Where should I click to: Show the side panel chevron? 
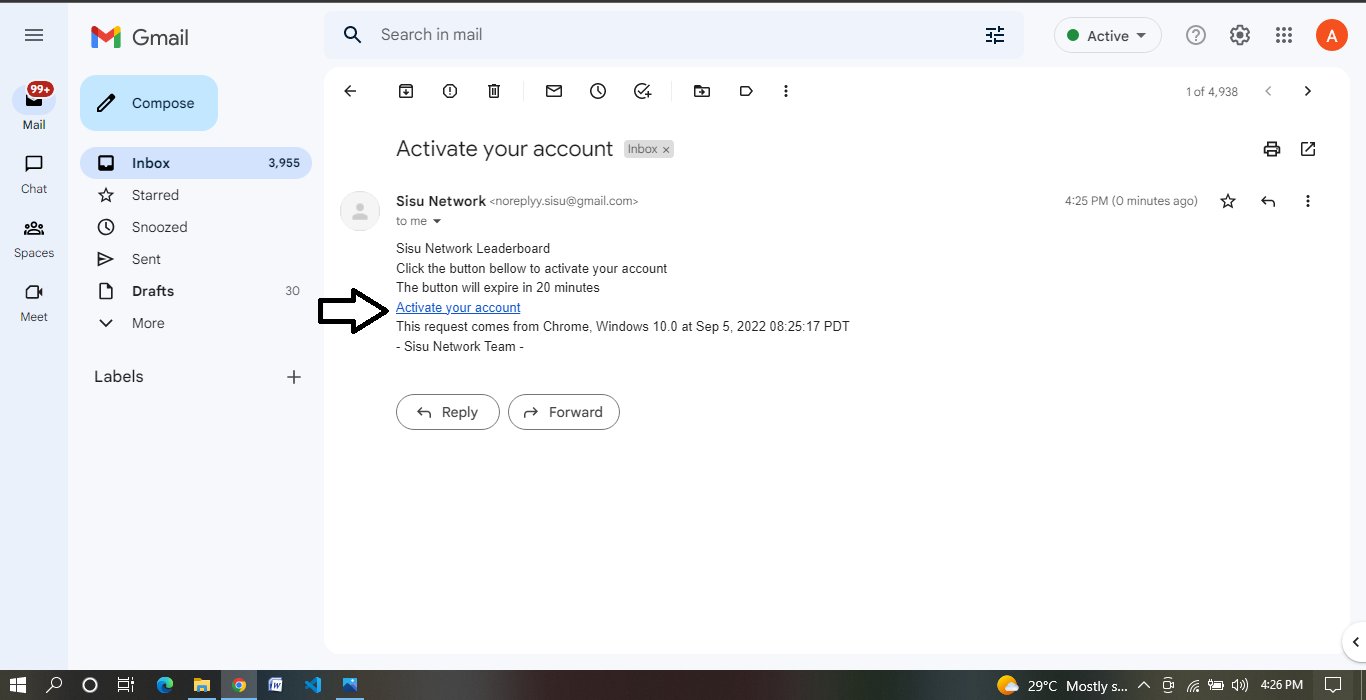click(1355, 642)
